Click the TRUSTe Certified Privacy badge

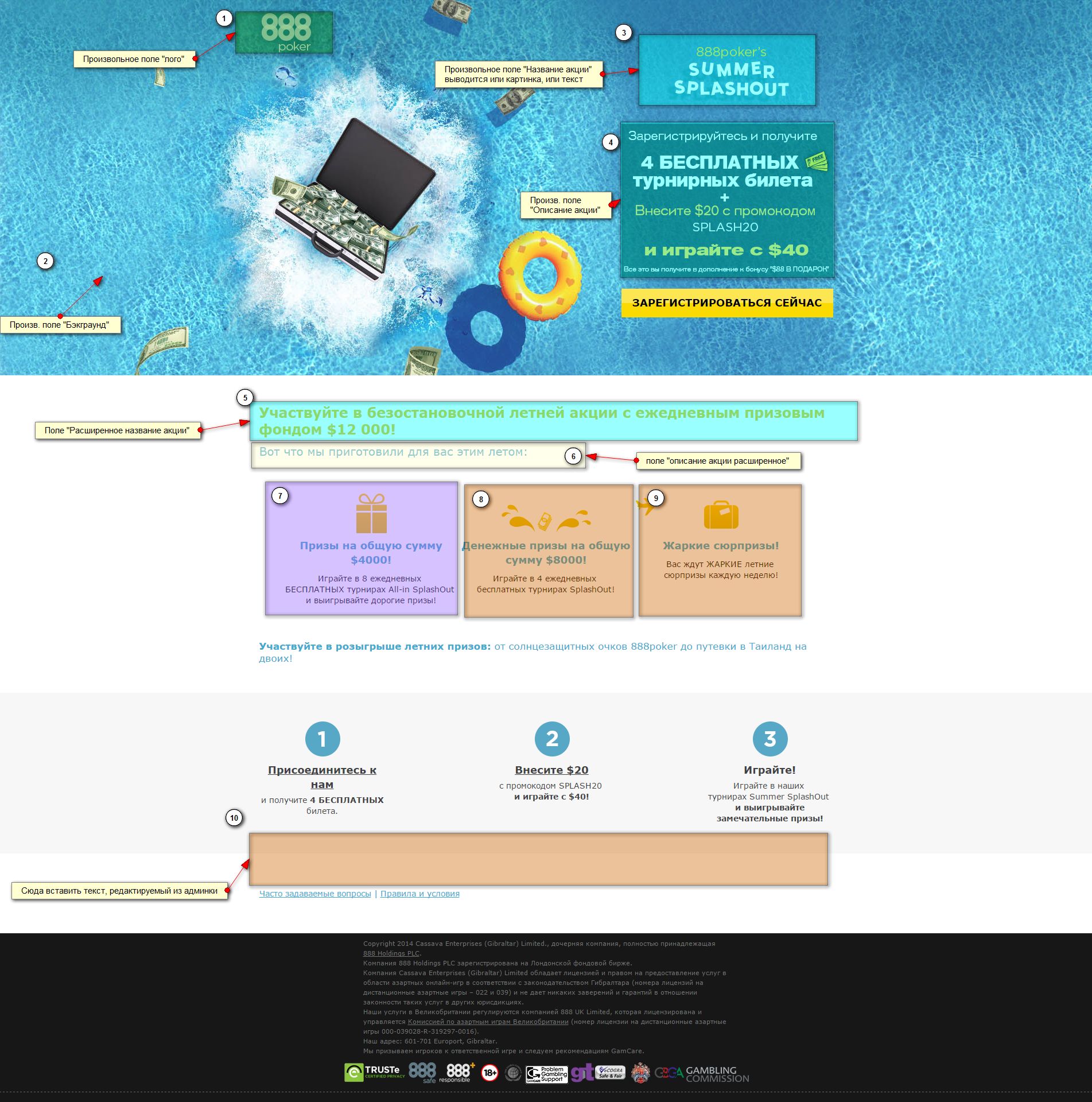tap(375, 1072)
